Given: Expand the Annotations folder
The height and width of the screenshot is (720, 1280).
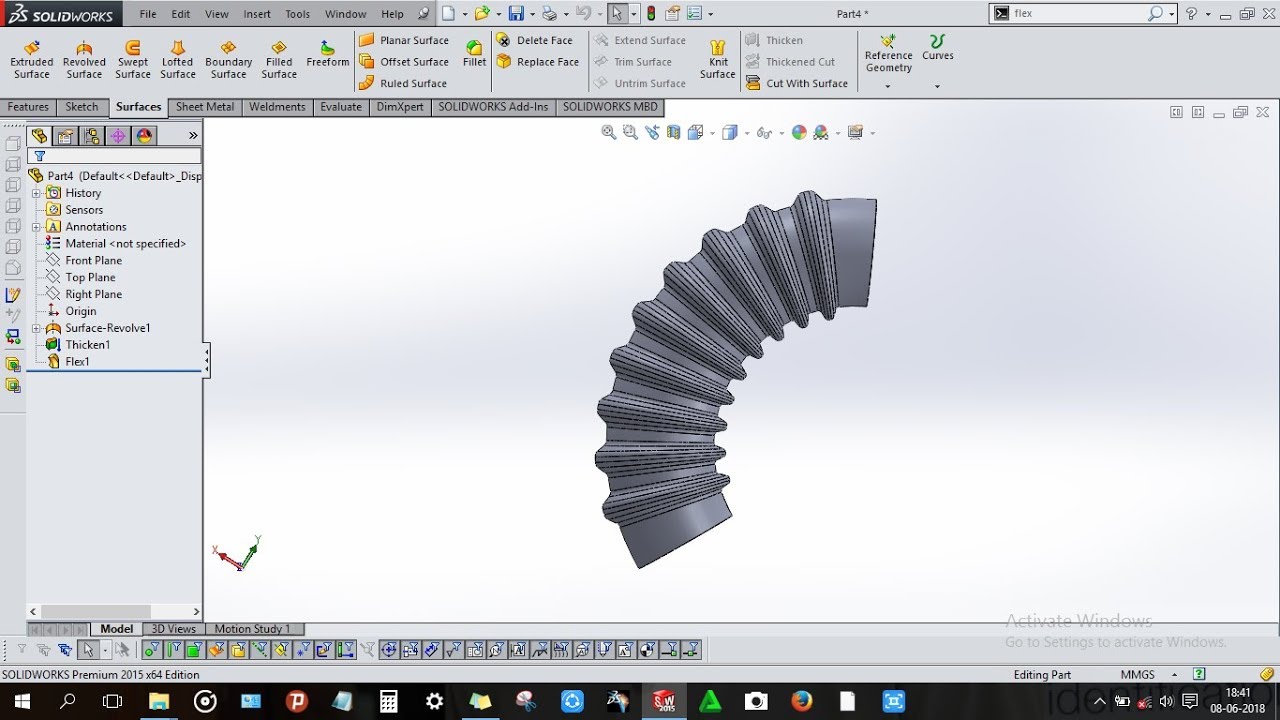Looking at the screenshot, I should pos(36,227).
